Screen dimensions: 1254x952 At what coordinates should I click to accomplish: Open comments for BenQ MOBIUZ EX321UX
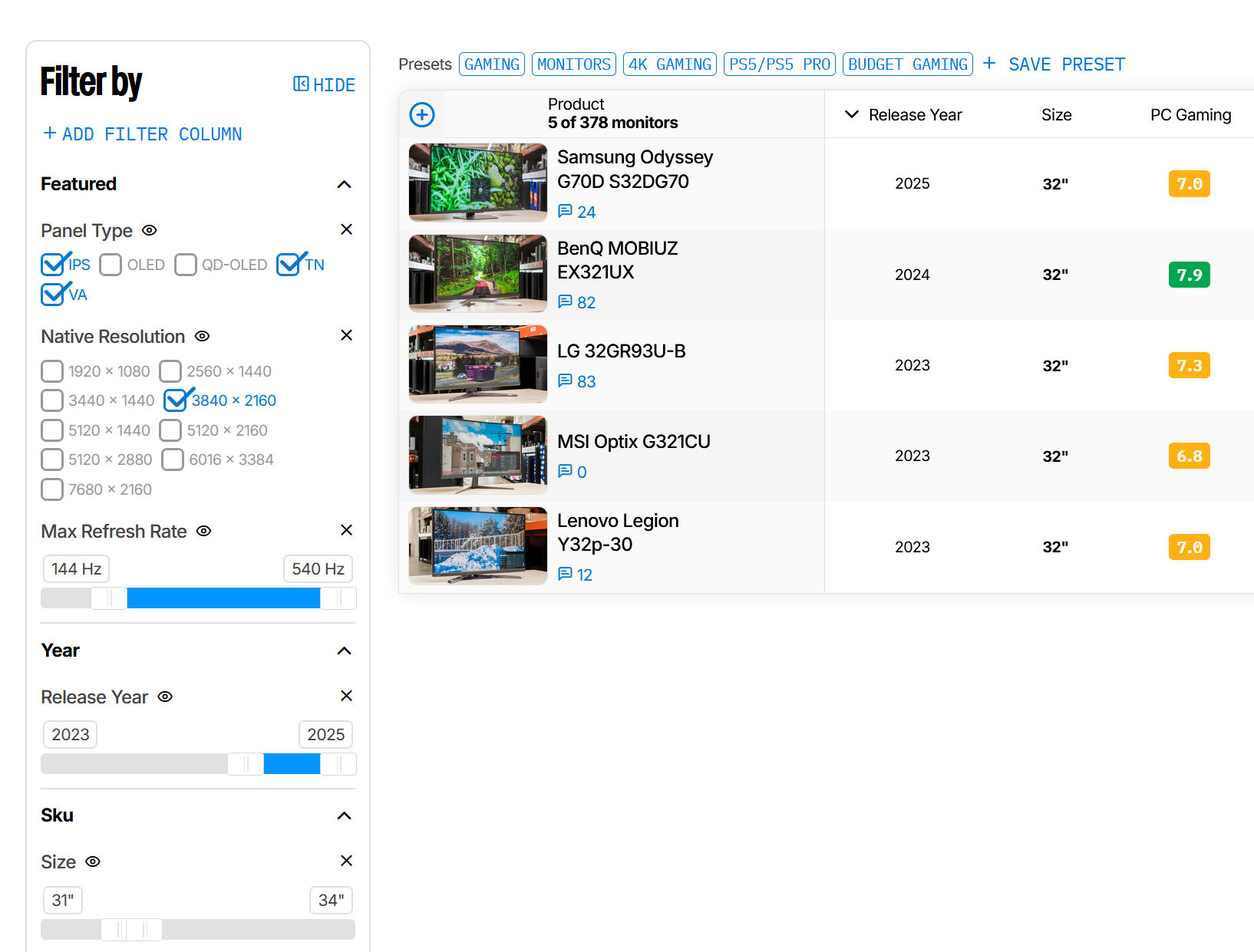click(x=576, y=302)
